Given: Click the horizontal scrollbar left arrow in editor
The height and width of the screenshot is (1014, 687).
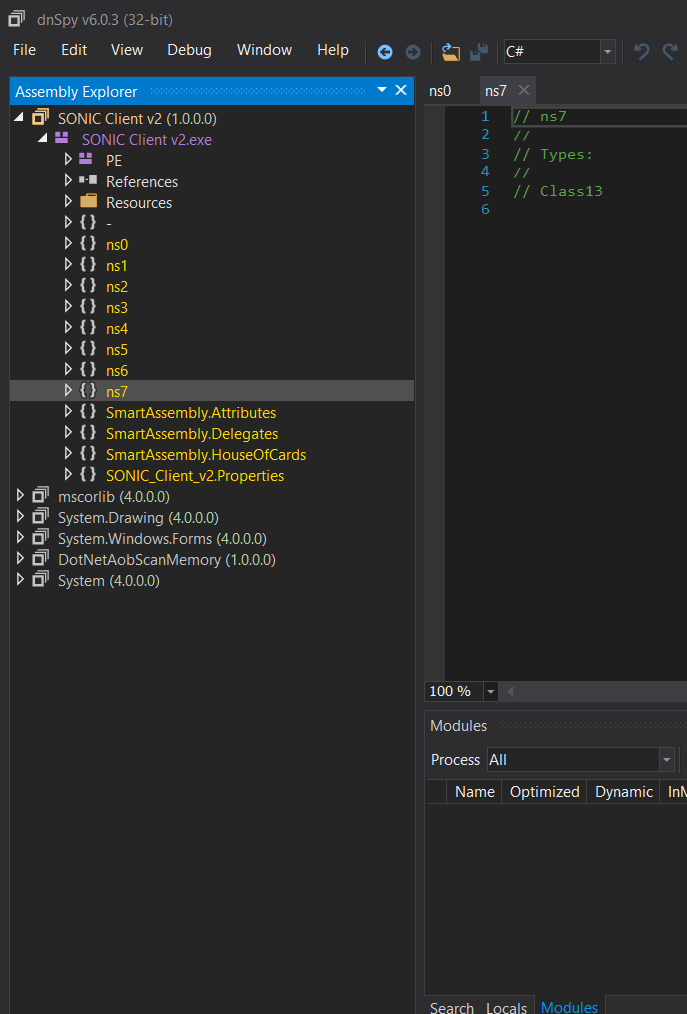Looking at the screenshot, I should (x=510, y=692).
